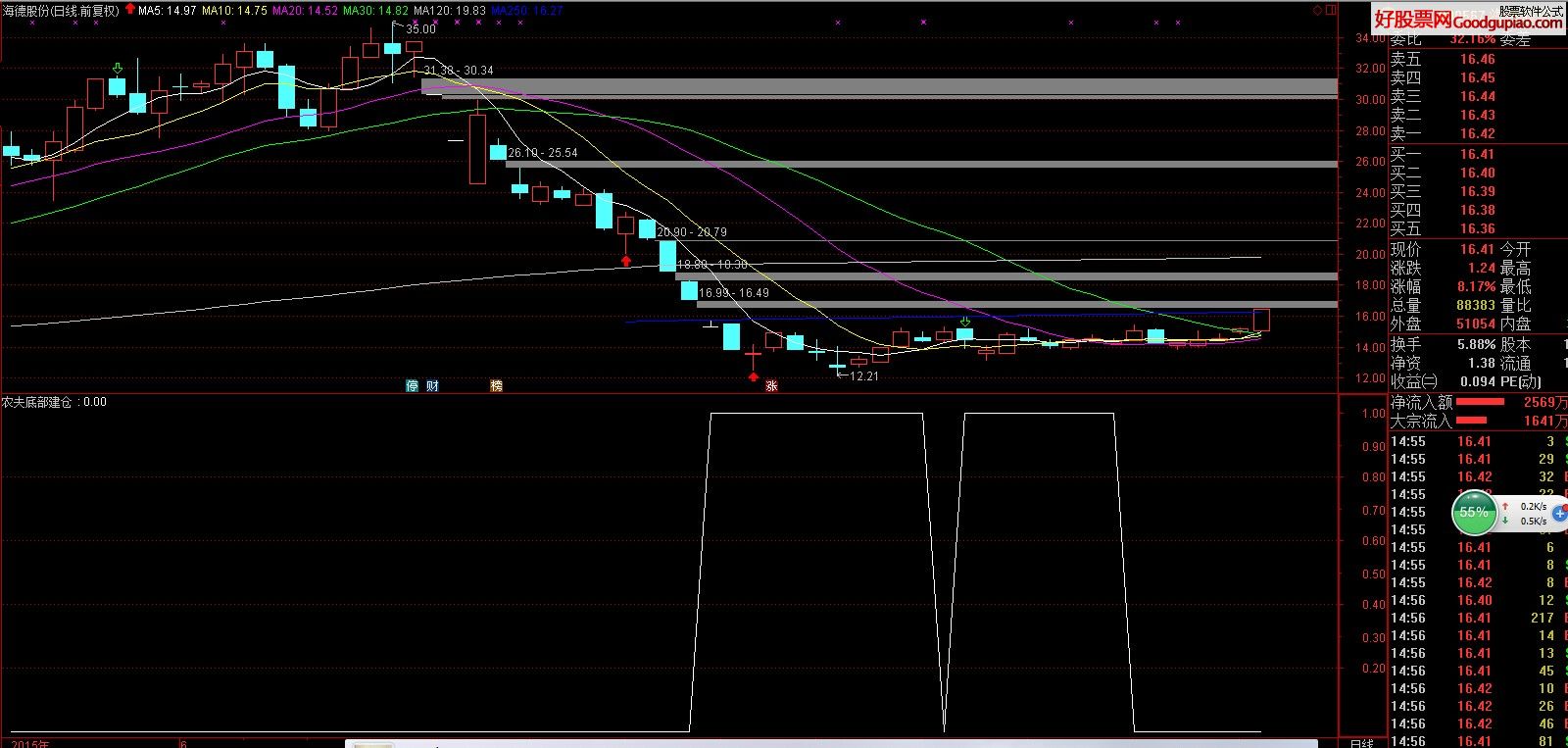Screen dimensions: 1568x748
Task: Click the blue plus icon on speed widget
Action: (1560, 513)
